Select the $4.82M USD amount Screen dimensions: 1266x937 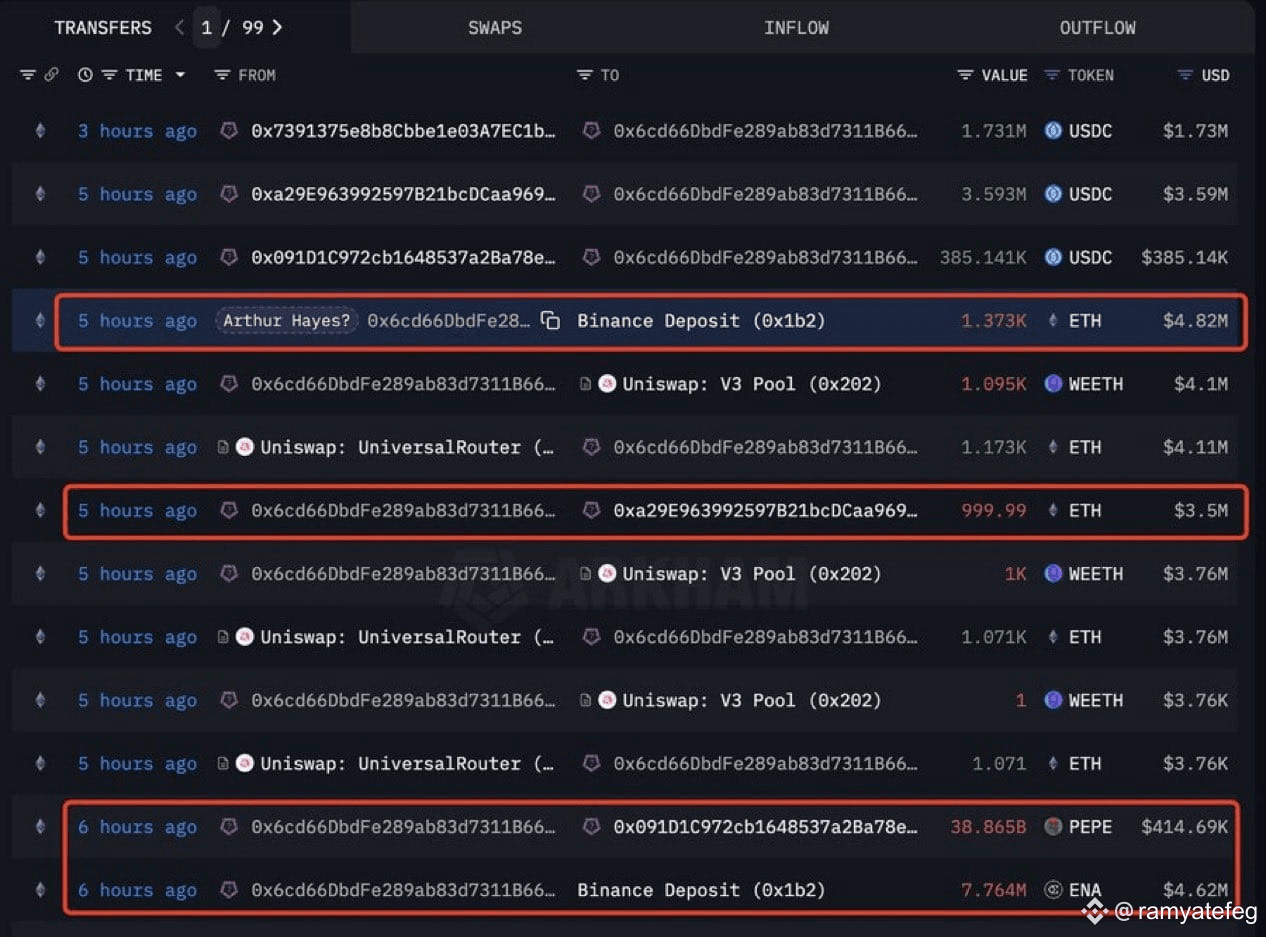(x=1195, y=321)
